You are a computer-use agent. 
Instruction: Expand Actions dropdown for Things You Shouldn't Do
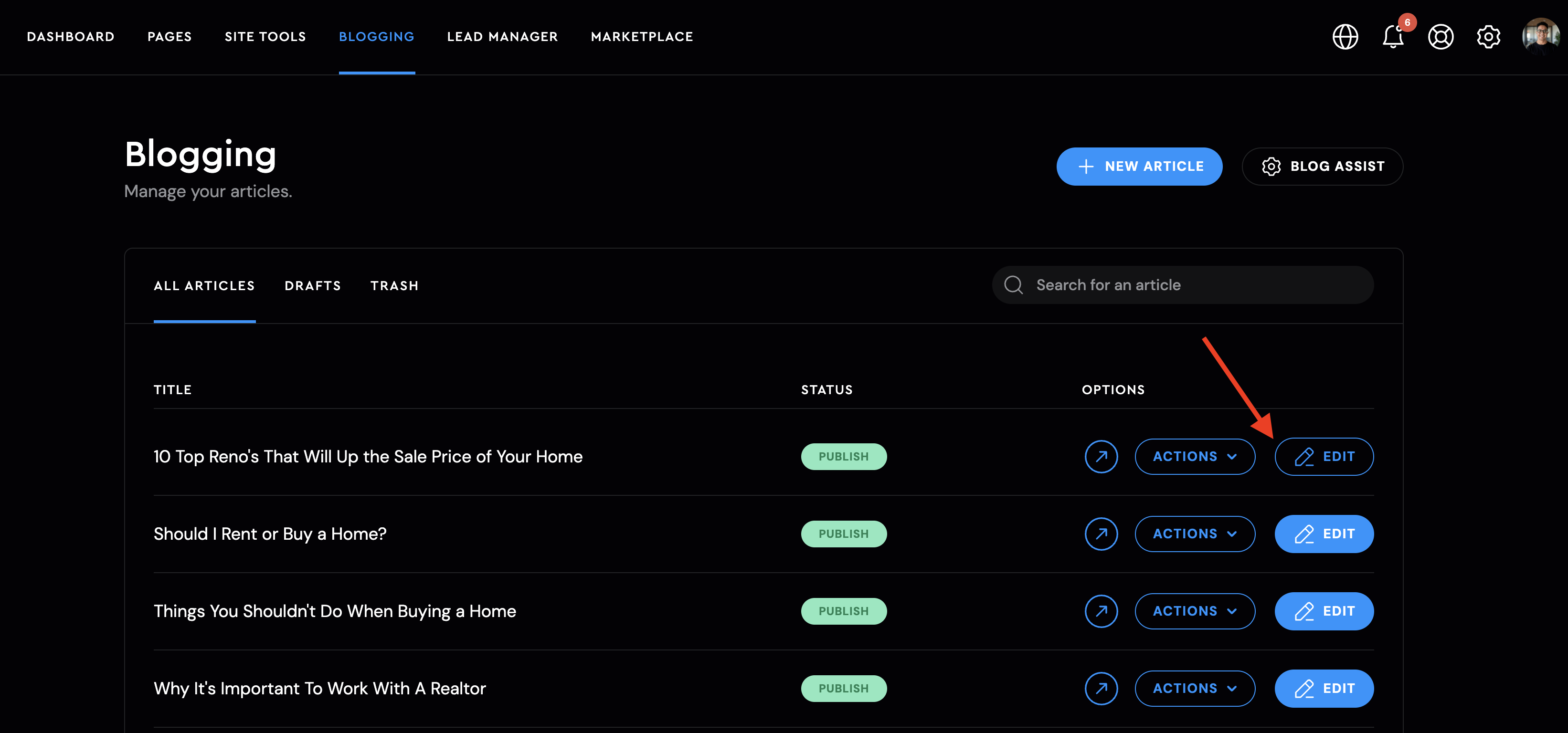tap(1195, 611)
